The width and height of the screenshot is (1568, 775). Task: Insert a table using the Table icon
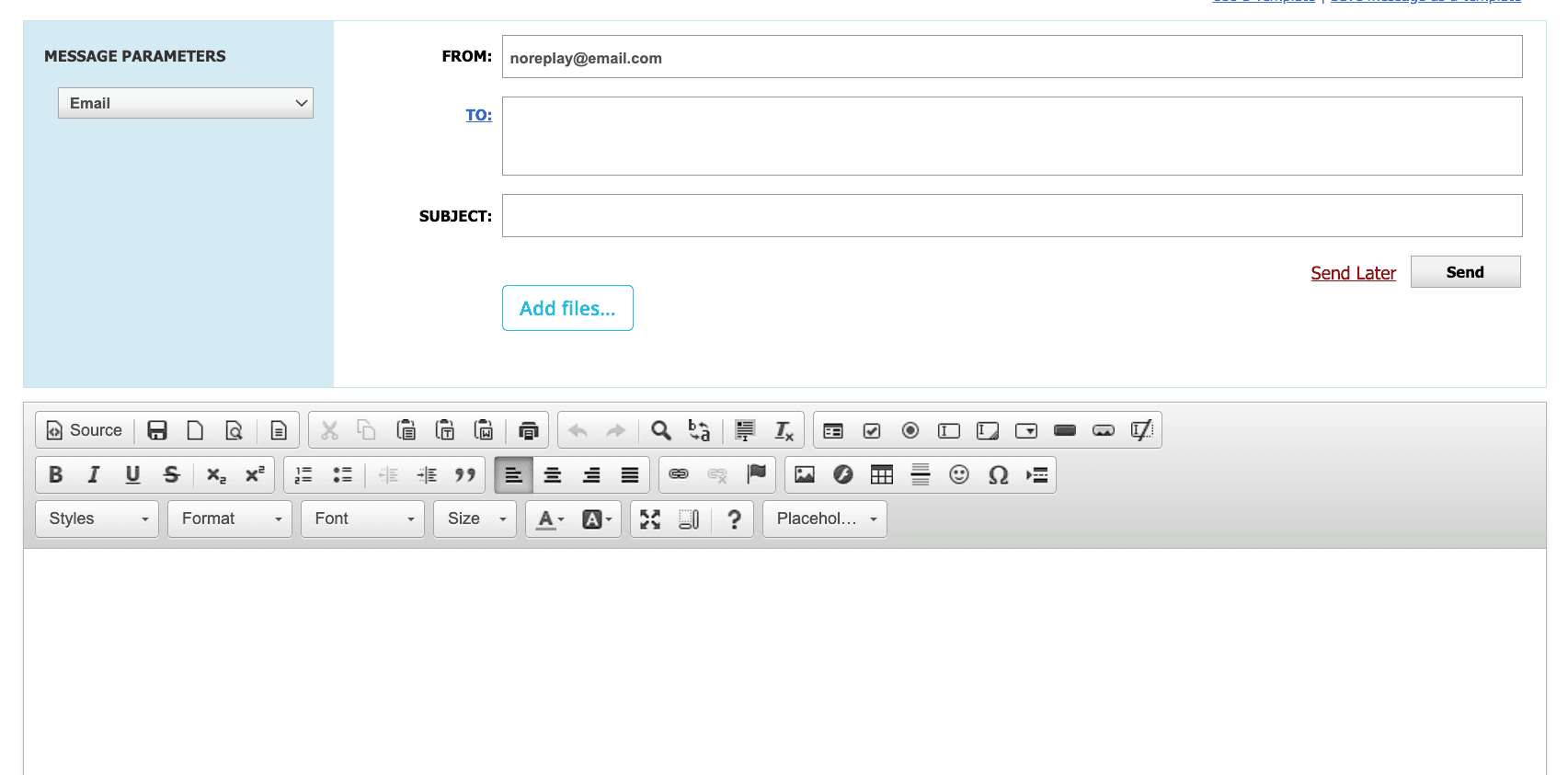click(881, 474)
